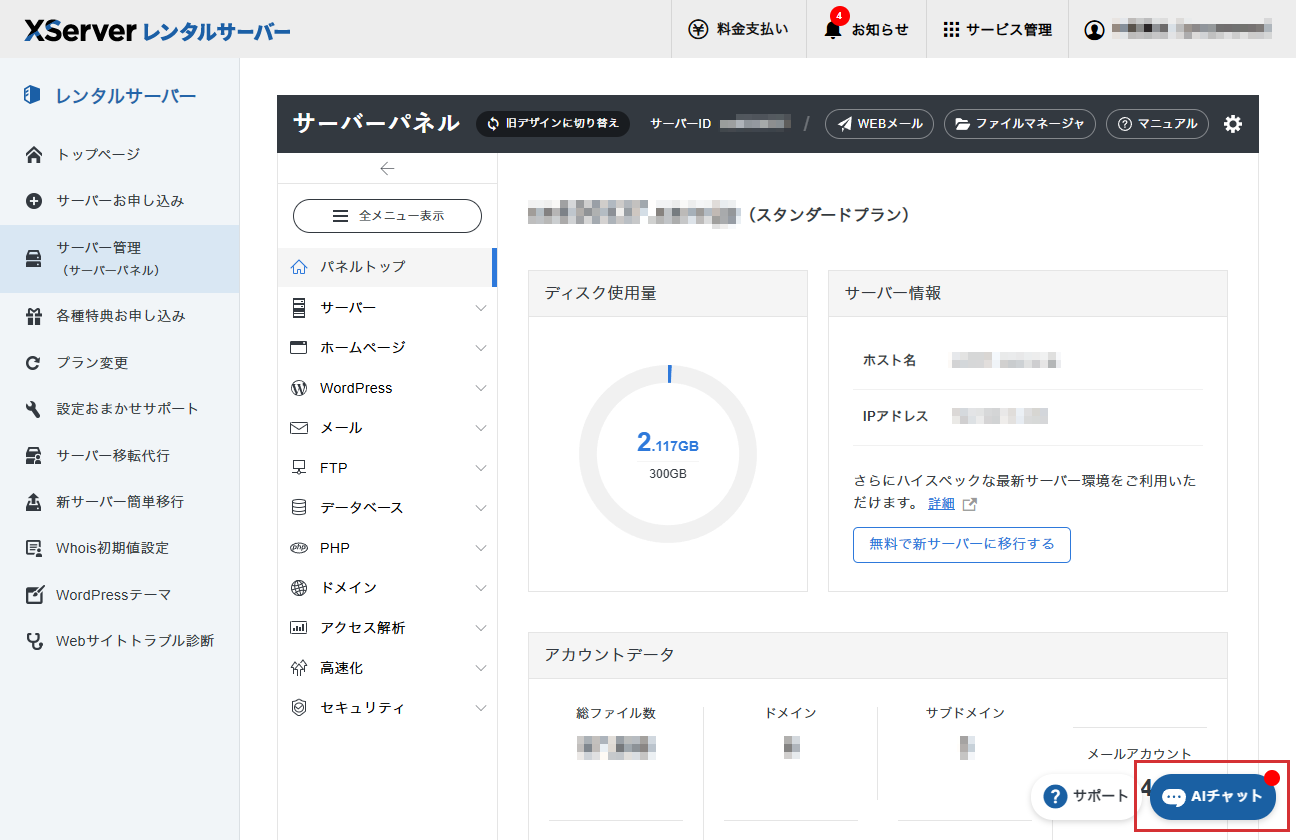Expand the PHP menu chevron

click(481, 548)
